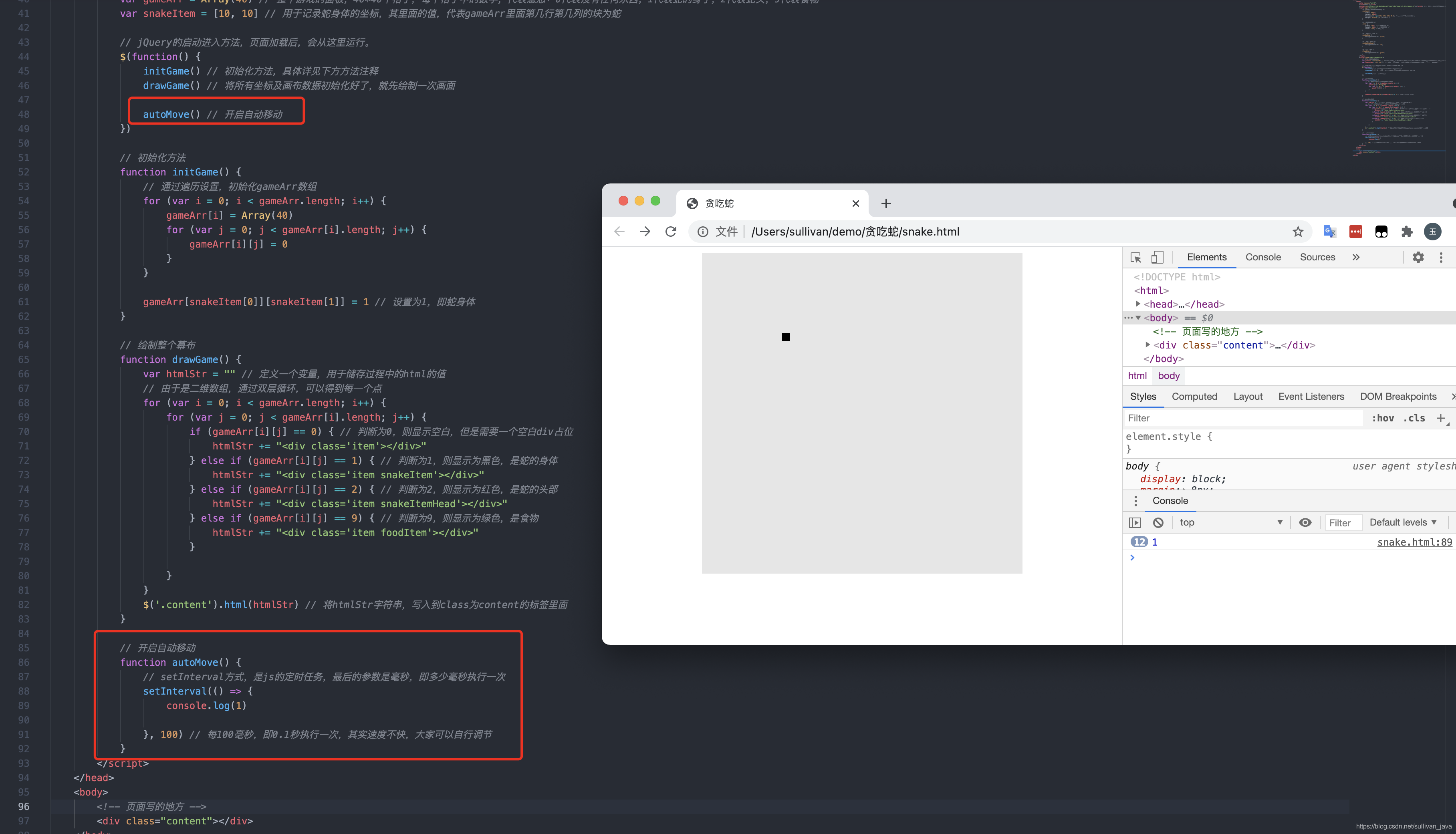Select the 贪吃蛇 browser tab
The width and height of the screenshot is (1456, 834).
tap(772, 203)
